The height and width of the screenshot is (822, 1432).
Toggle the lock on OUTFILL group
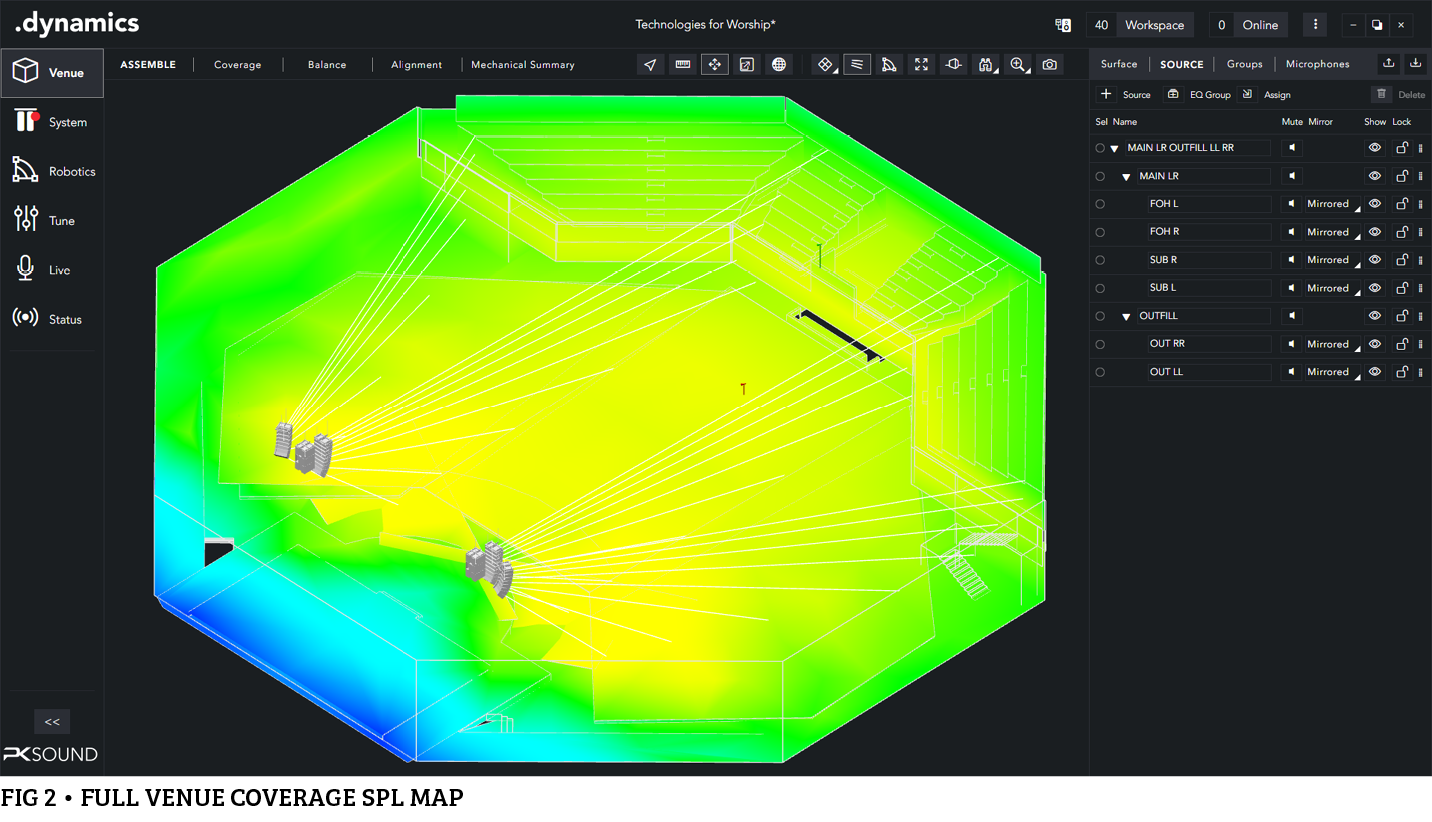pyautogui.click(x=1402, y=316)
